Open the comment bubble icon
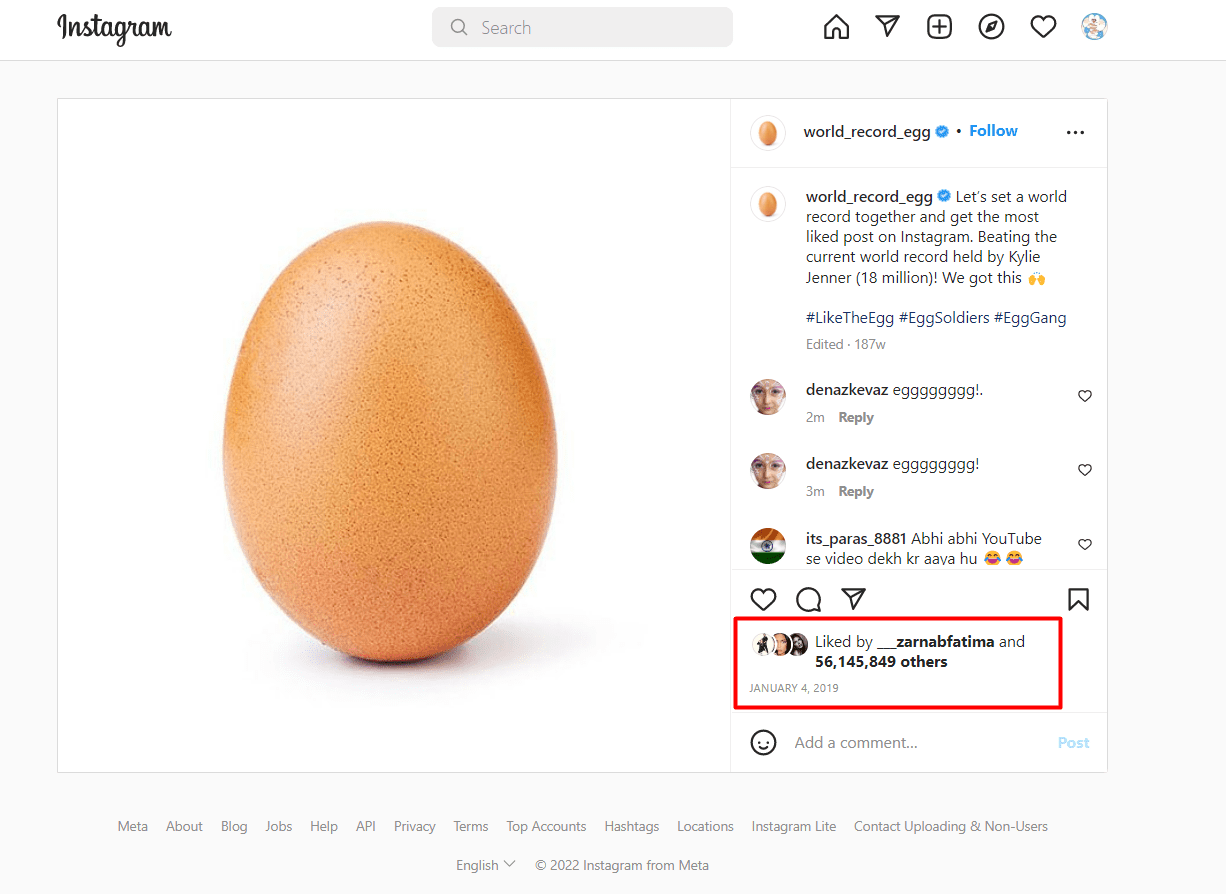Image resolution: width=1226 pixels, height=894 pixels. pyautogui.click(x=808, y=598)
